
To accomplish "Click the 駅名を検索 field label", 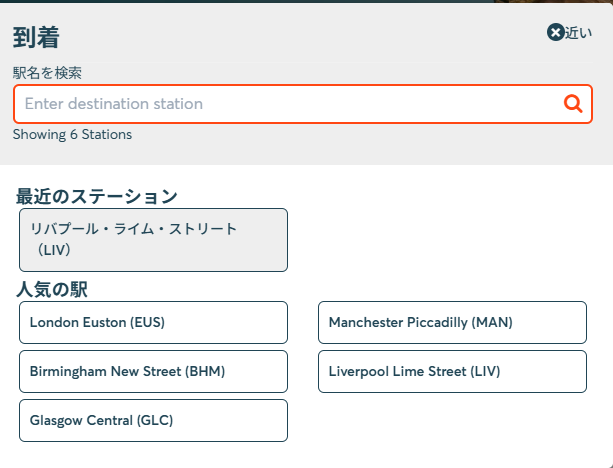I will [47, 73].
